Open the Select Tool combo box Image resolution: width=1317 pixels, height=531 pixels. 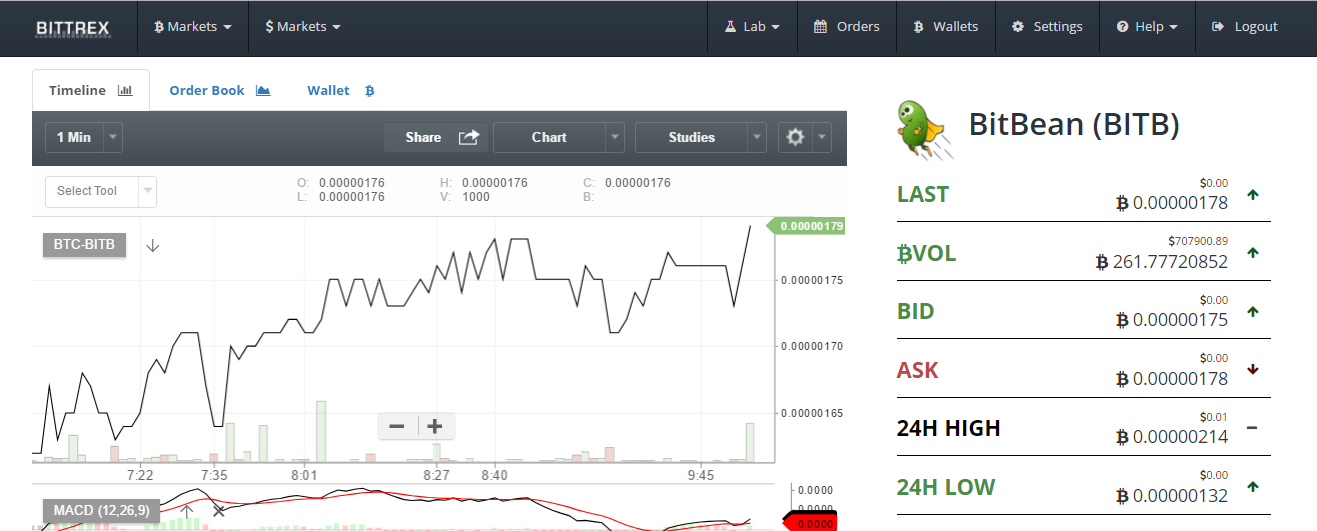click(x=101, y=191)
